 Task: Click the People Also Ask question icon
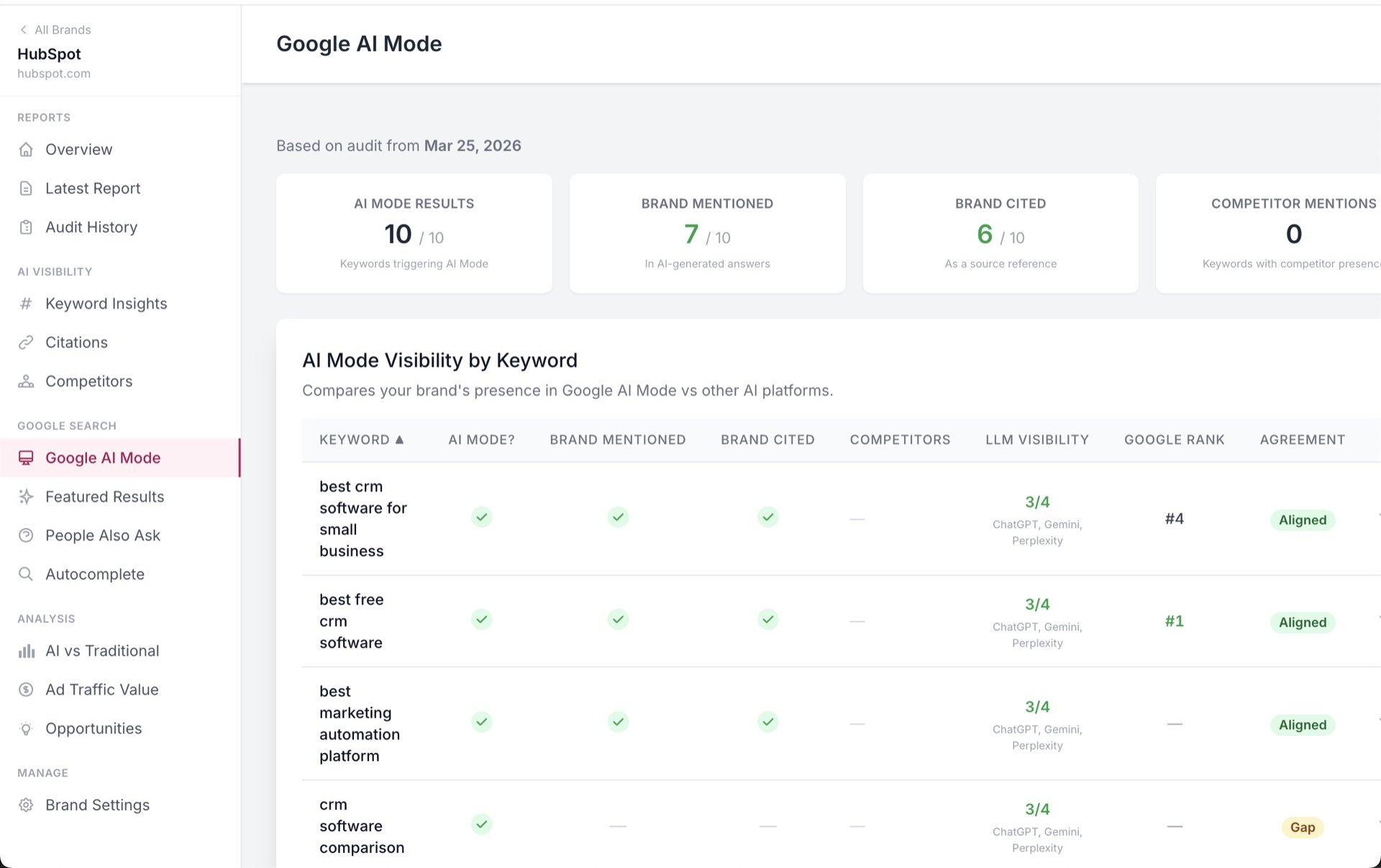(x=26, y=536)
